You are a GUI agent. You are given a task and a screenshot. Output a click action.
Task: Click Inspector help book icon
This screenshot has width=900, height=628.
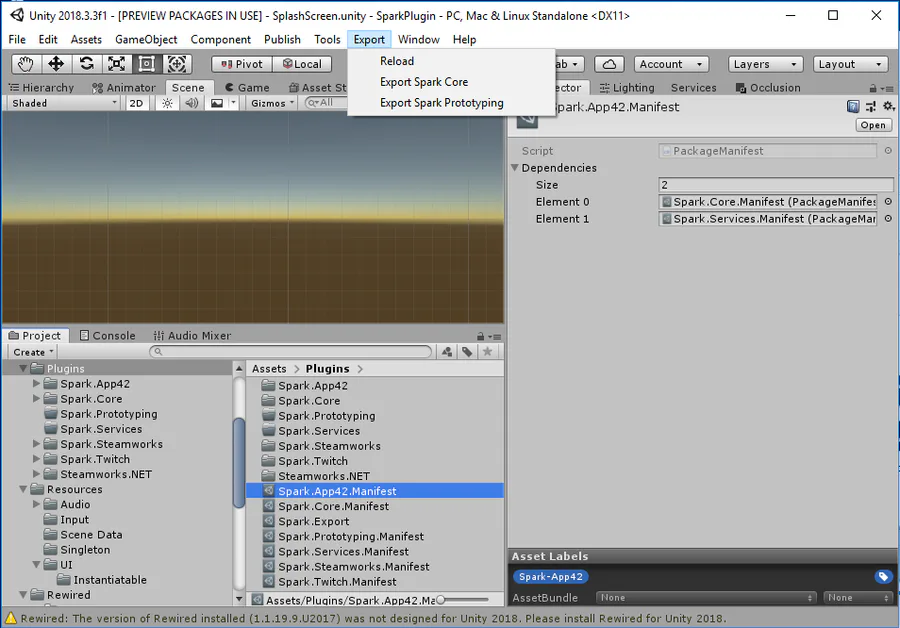(x=853, y=106)
